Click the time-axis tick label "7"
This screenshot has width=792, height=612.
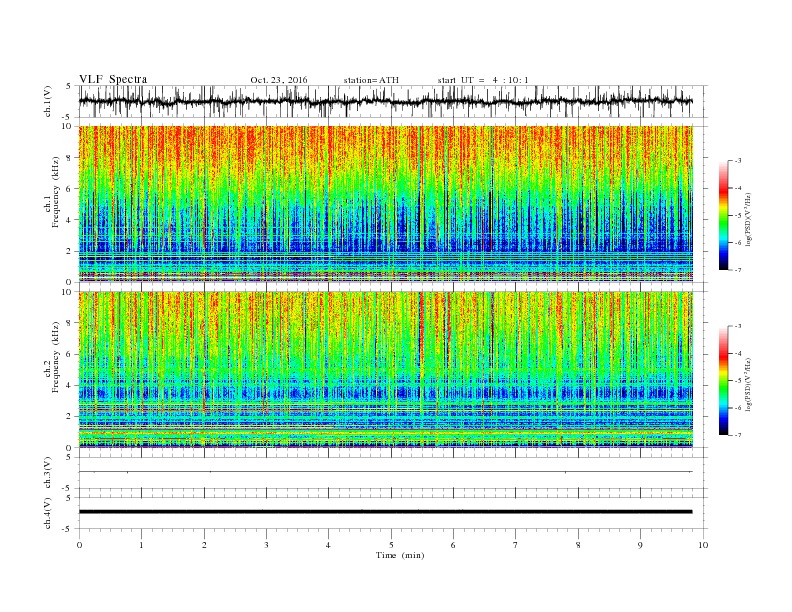[516, 545]
